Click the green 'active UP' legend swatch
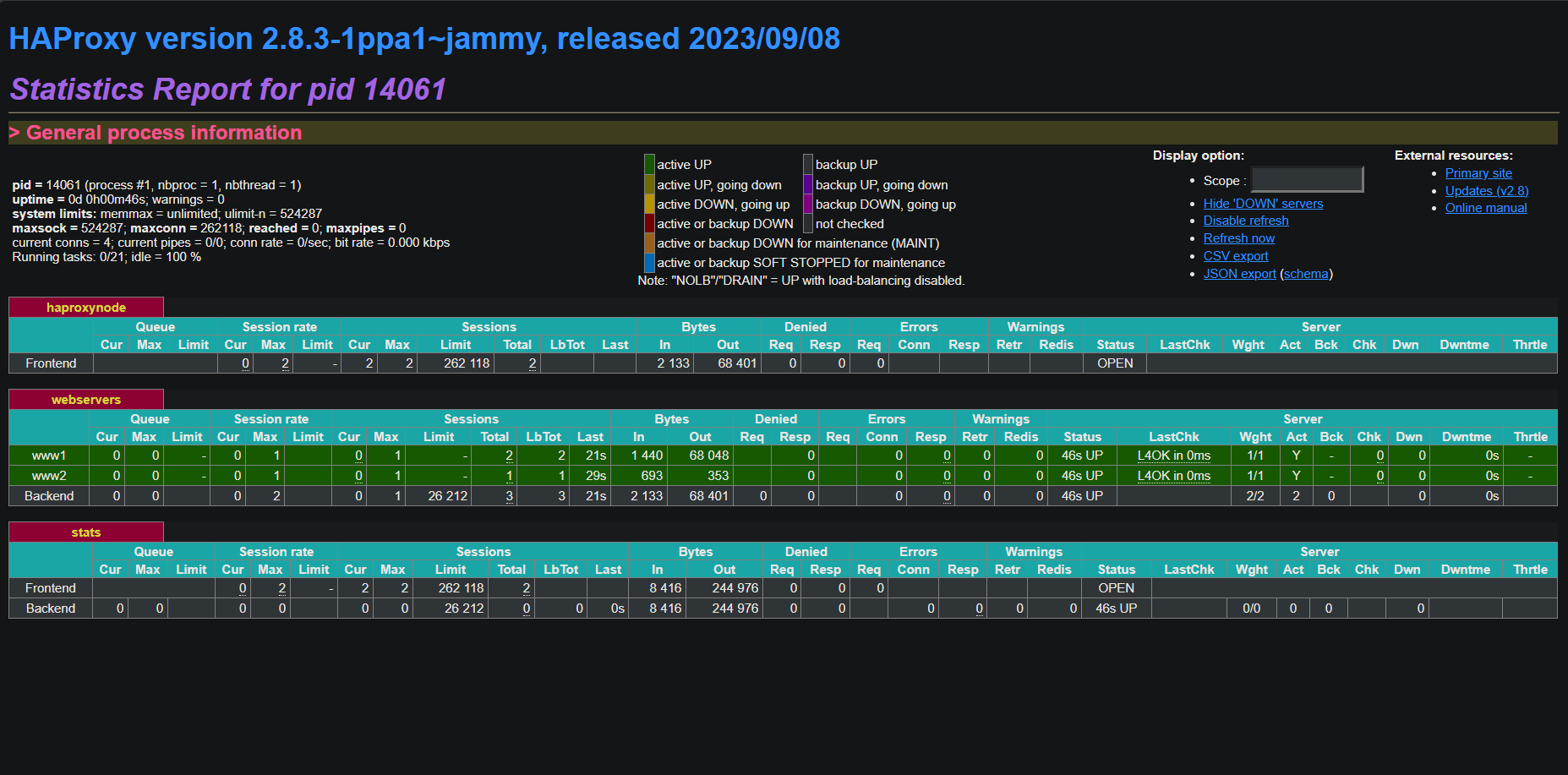 click(649, 164)
